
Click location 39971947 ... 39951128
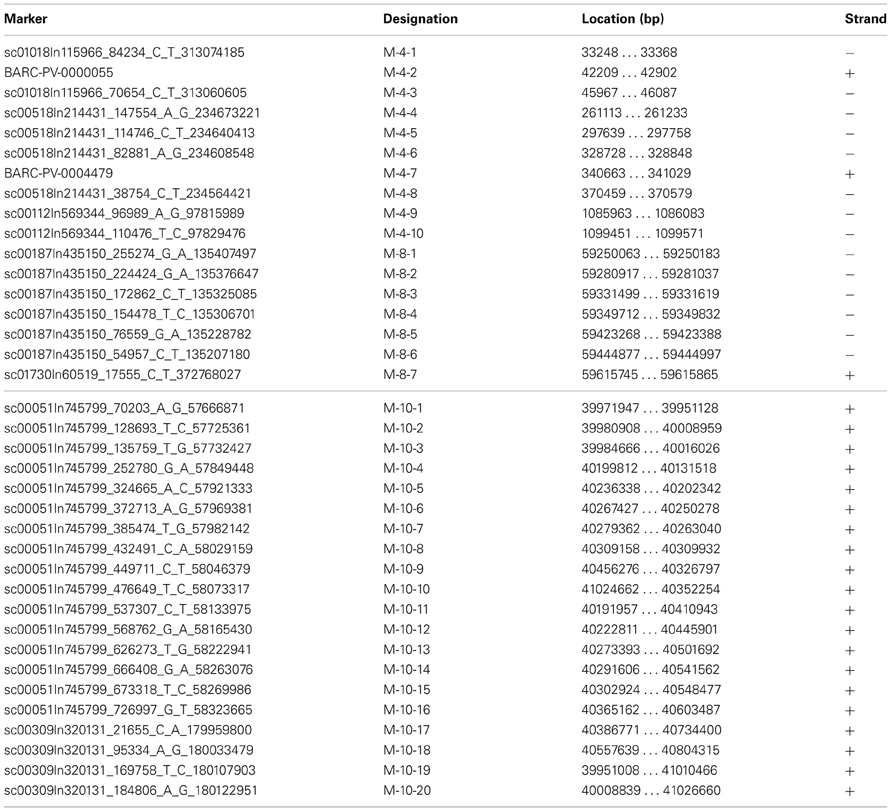click(649, 409)
